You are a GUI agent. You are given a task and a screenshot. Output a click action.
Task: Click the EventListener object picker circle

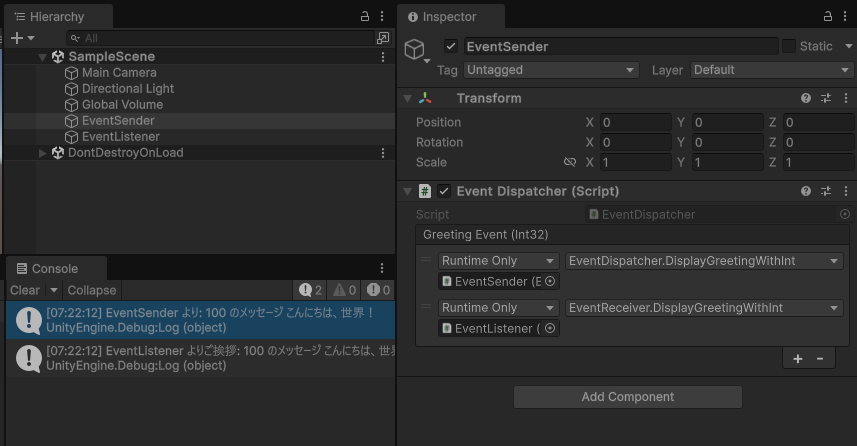550,328
